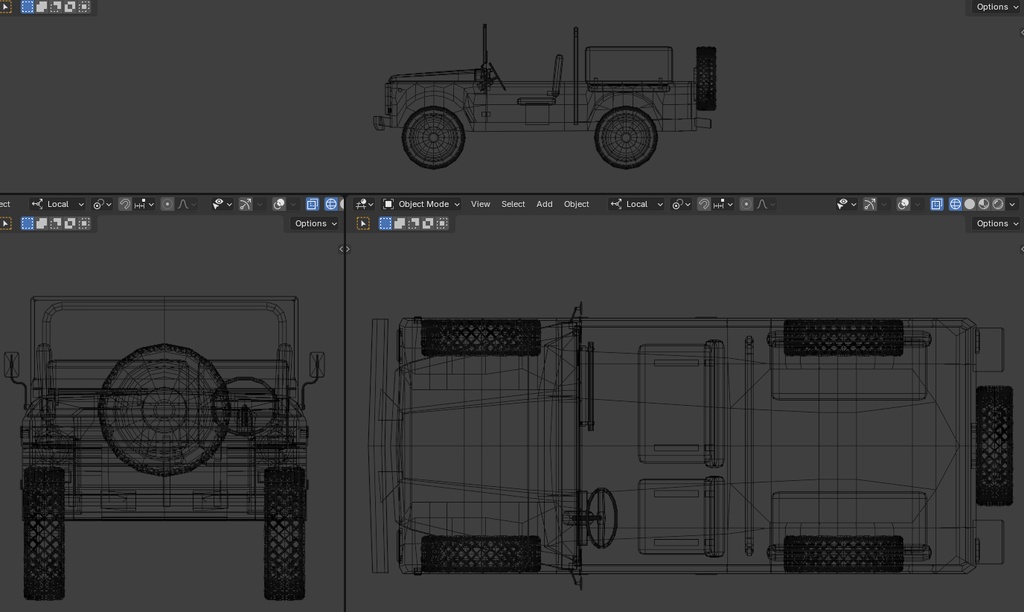Choose invert-selection mode in side-view viewport
Viewport: 1024px width, 612px height.
coord(70,7)
